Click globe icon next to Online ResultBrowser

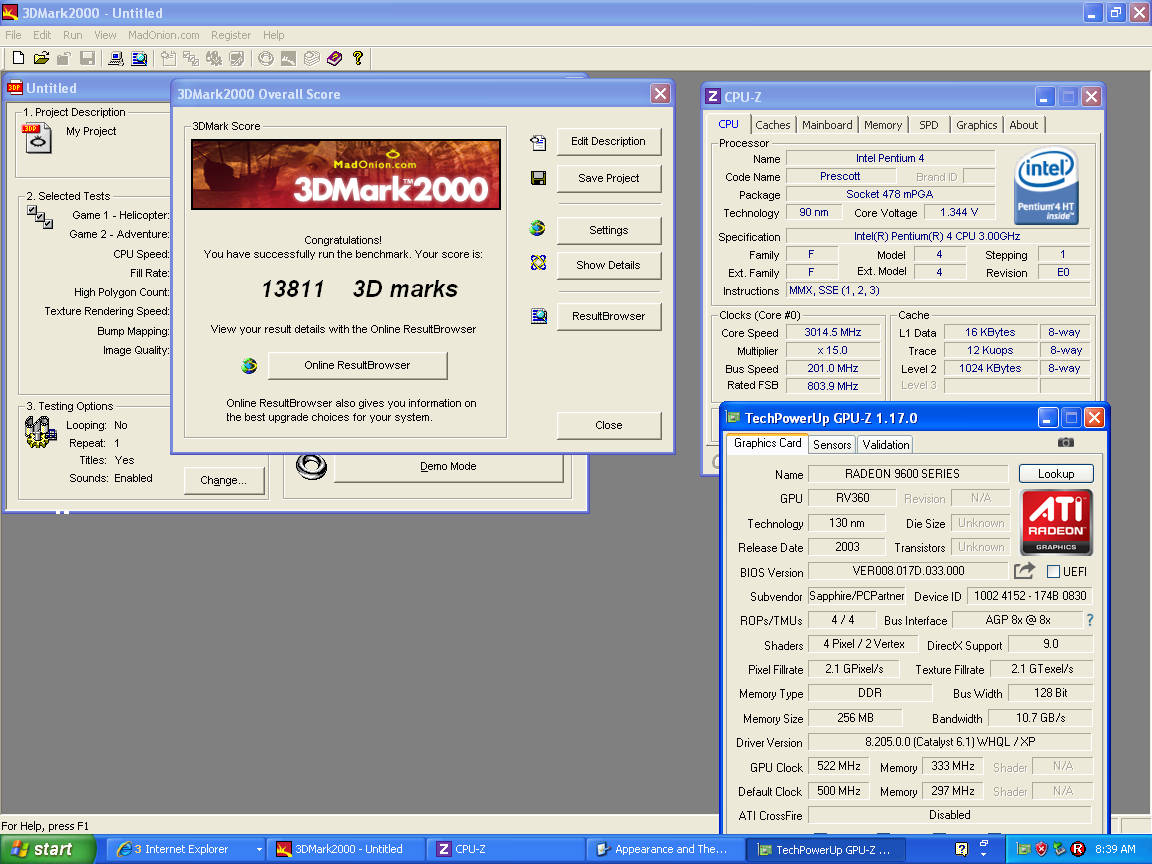click(250, 365)
